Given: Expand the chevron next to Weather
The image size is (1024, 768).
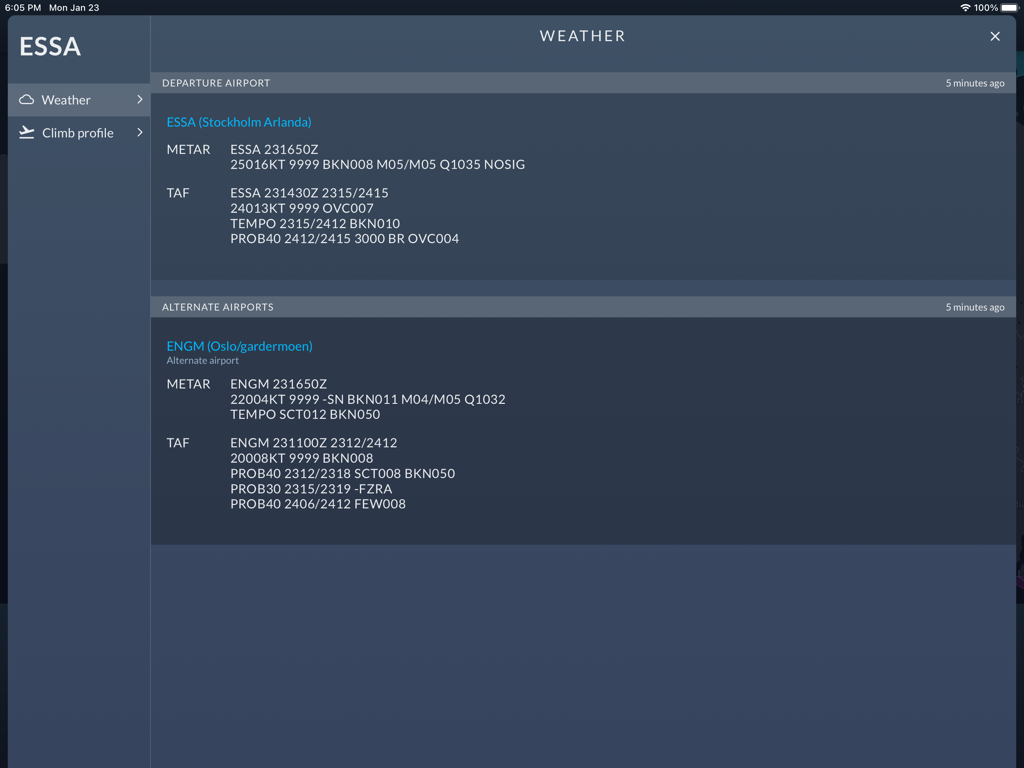Looking at the screenshot, I should click(140, 99).
